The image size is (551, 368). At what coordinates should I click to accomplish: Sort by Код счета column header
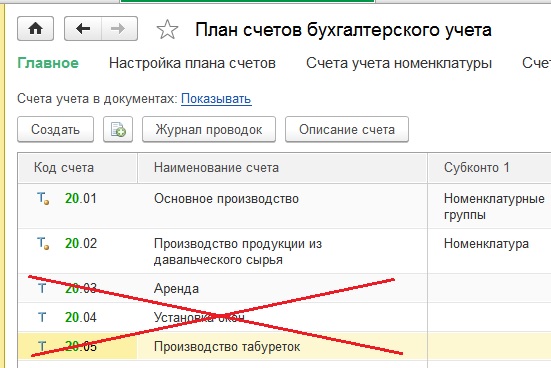pos(78,168)
